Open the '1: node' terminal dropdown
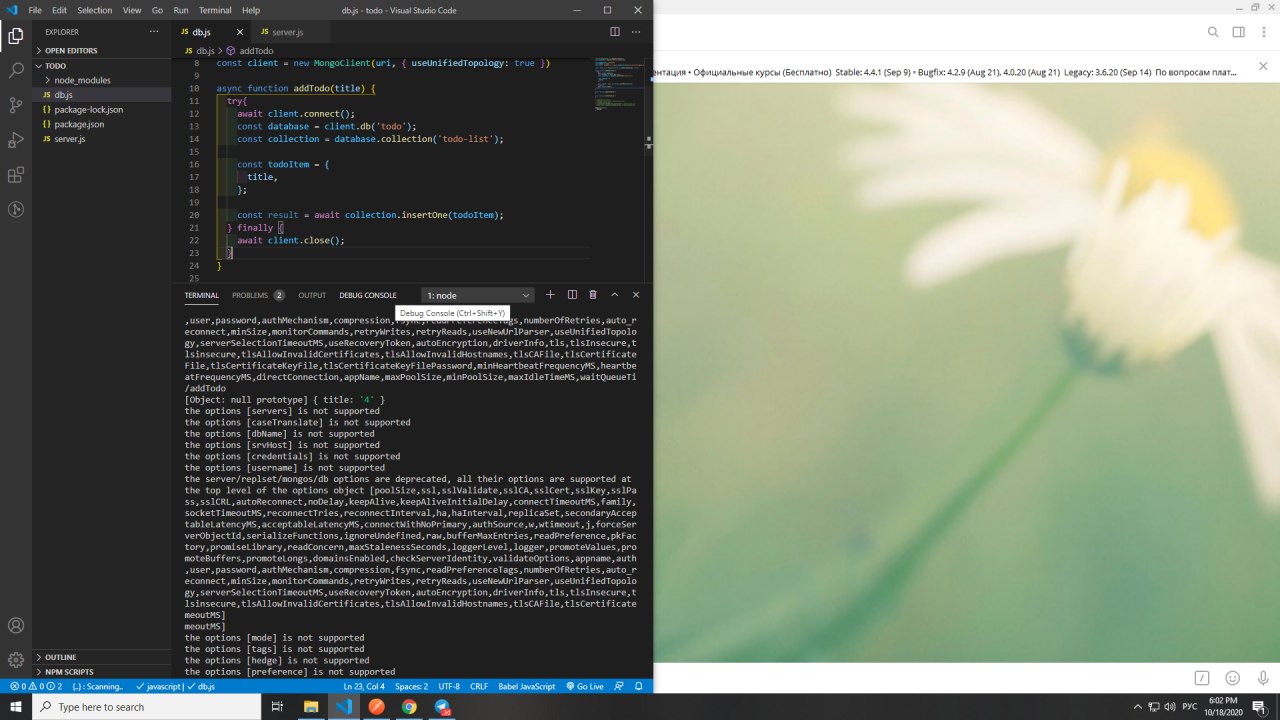The width and height of the screenshot is (1280, 720). click(478, 295)
